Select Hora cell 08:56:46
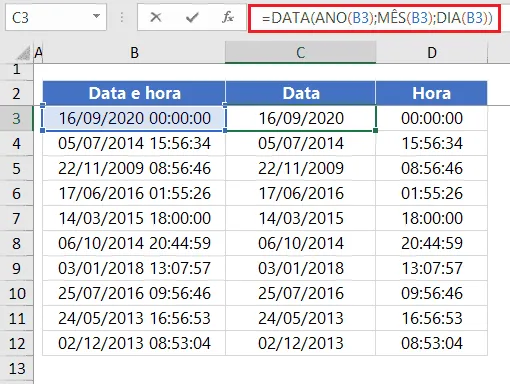This screenshot has height=384, width=510. coord(432,168)
